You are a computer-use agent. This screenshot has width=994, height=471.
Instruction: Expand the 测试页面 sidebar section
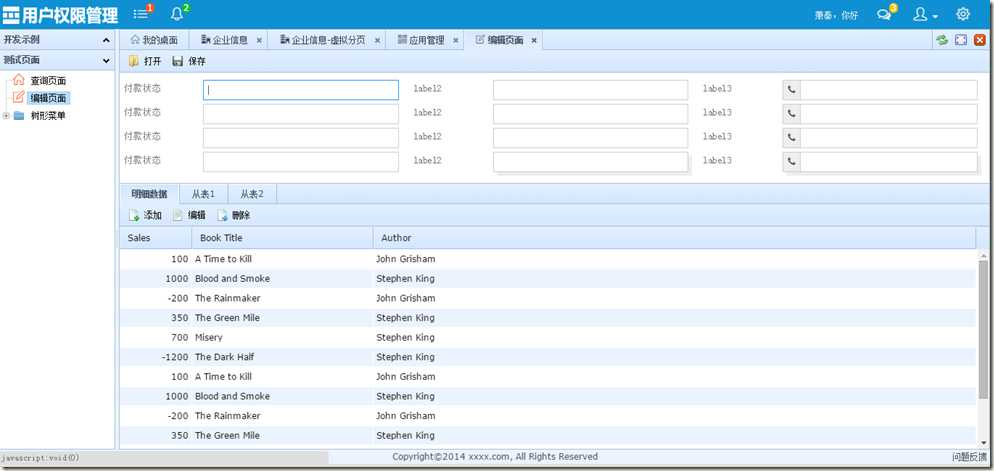[106, 61]
